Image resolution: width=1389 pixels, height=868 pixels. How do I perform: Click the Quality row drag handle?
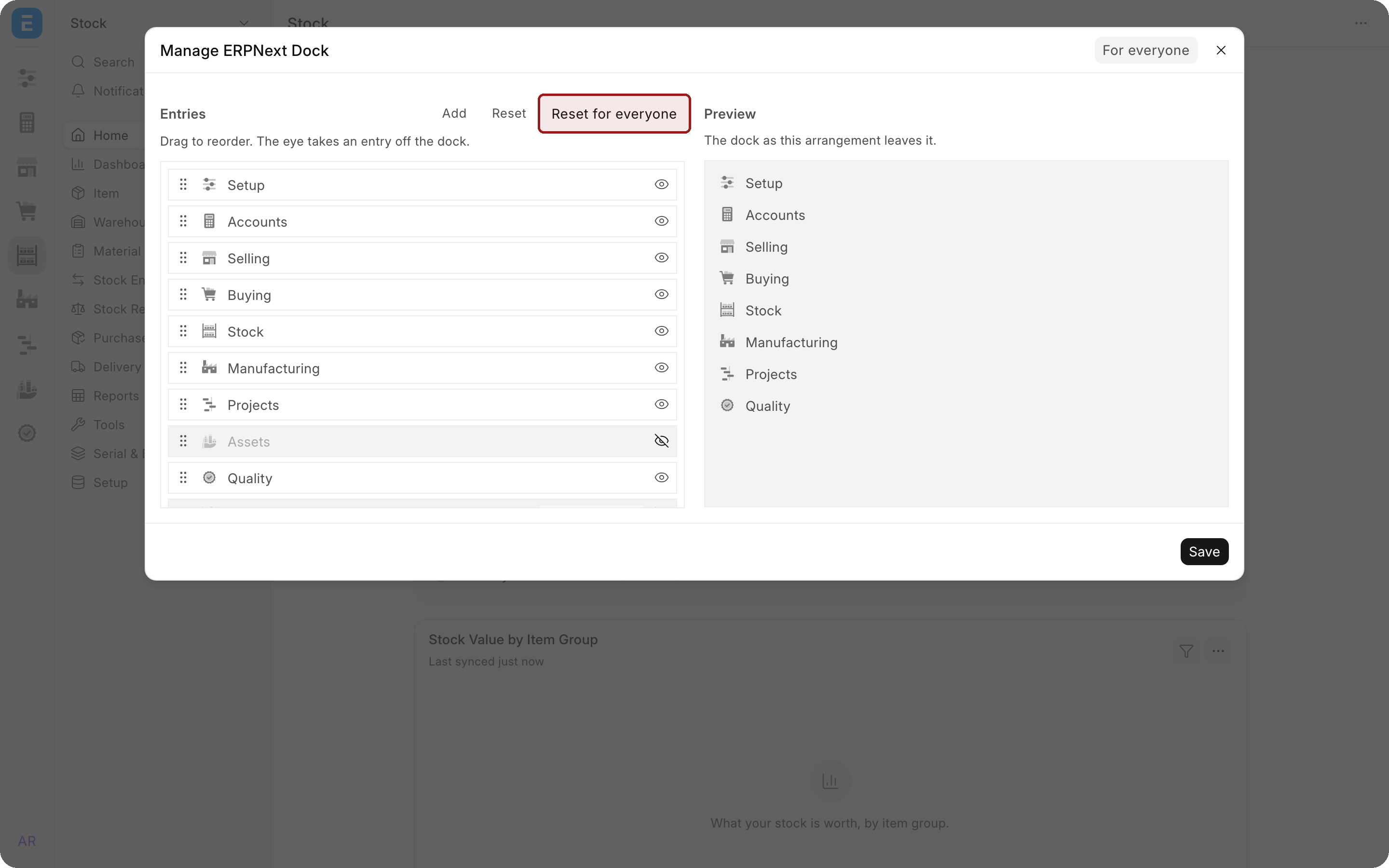[183, 477]
